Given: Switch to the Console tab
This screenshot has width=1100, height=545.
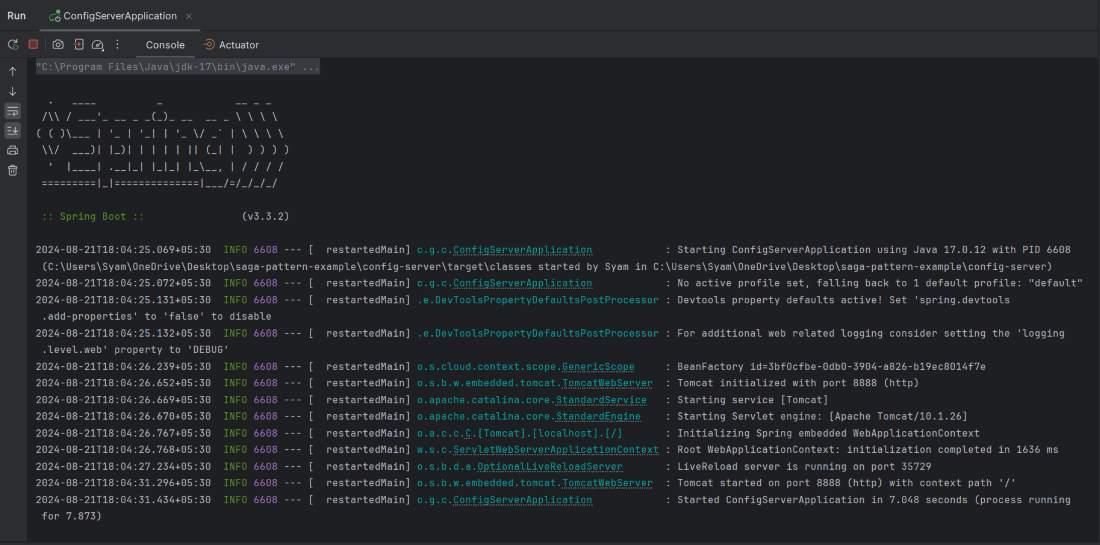Looking at the screenshot, I should click(165, 45).
